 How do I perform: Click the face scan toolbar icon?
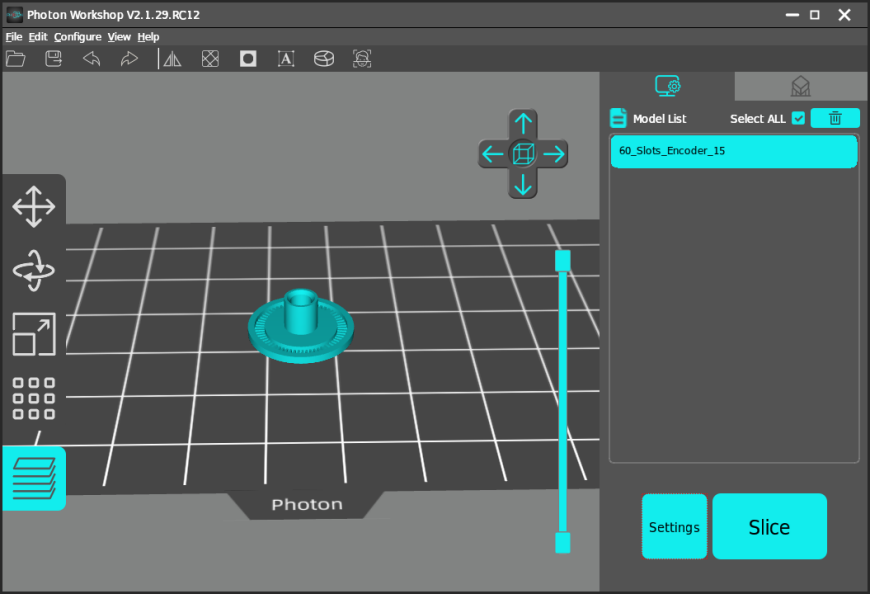click(362, 59)
